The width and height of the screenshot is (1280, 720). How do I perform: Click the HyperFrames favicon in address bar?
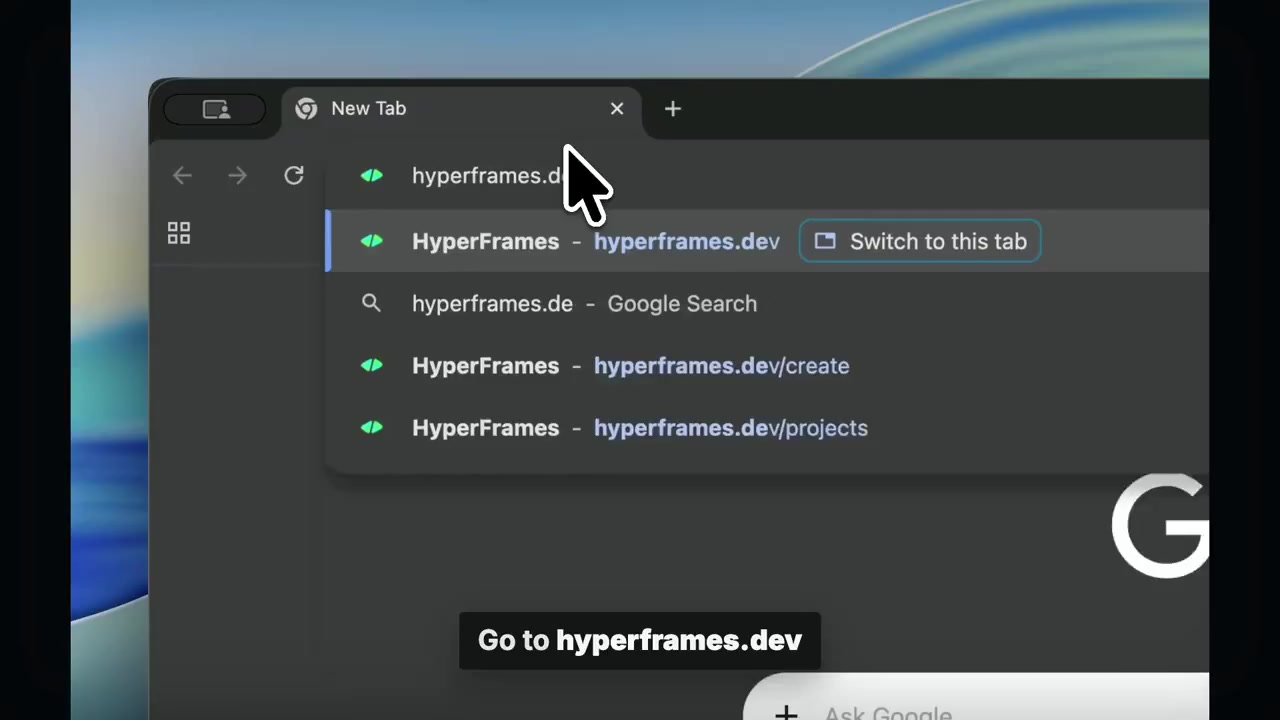372,176
